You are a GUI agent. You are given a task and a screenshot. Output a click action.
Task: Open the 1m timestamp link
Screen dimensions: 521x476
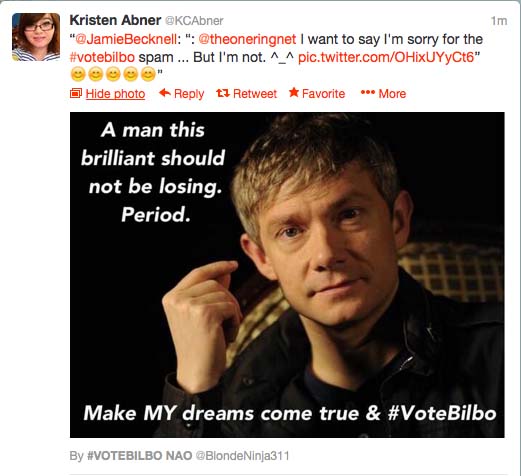[499, 21]
